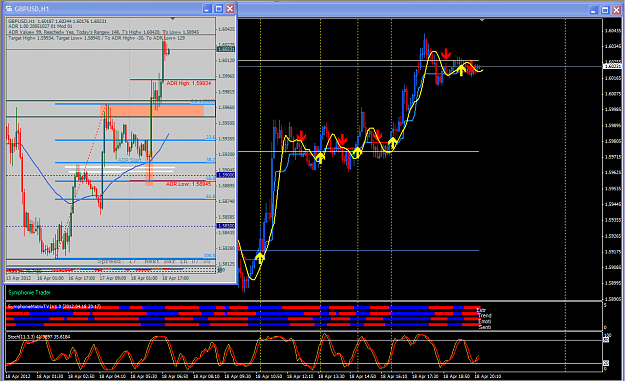The image size is (625, 381).
Task: Click the 'ADR 1.00 20051027 01 Mod 01' line
Action: [x=40, y=26]
